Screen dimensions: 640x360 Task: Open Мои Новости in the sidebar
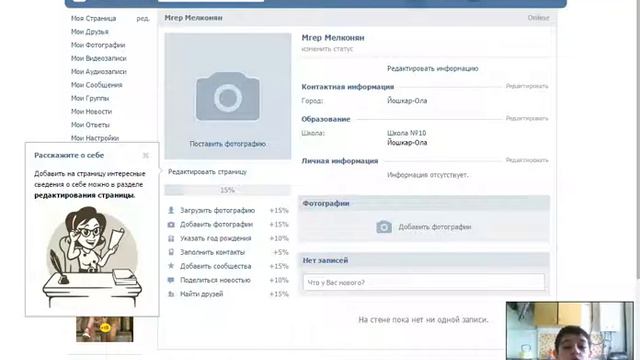coord(91,111)
